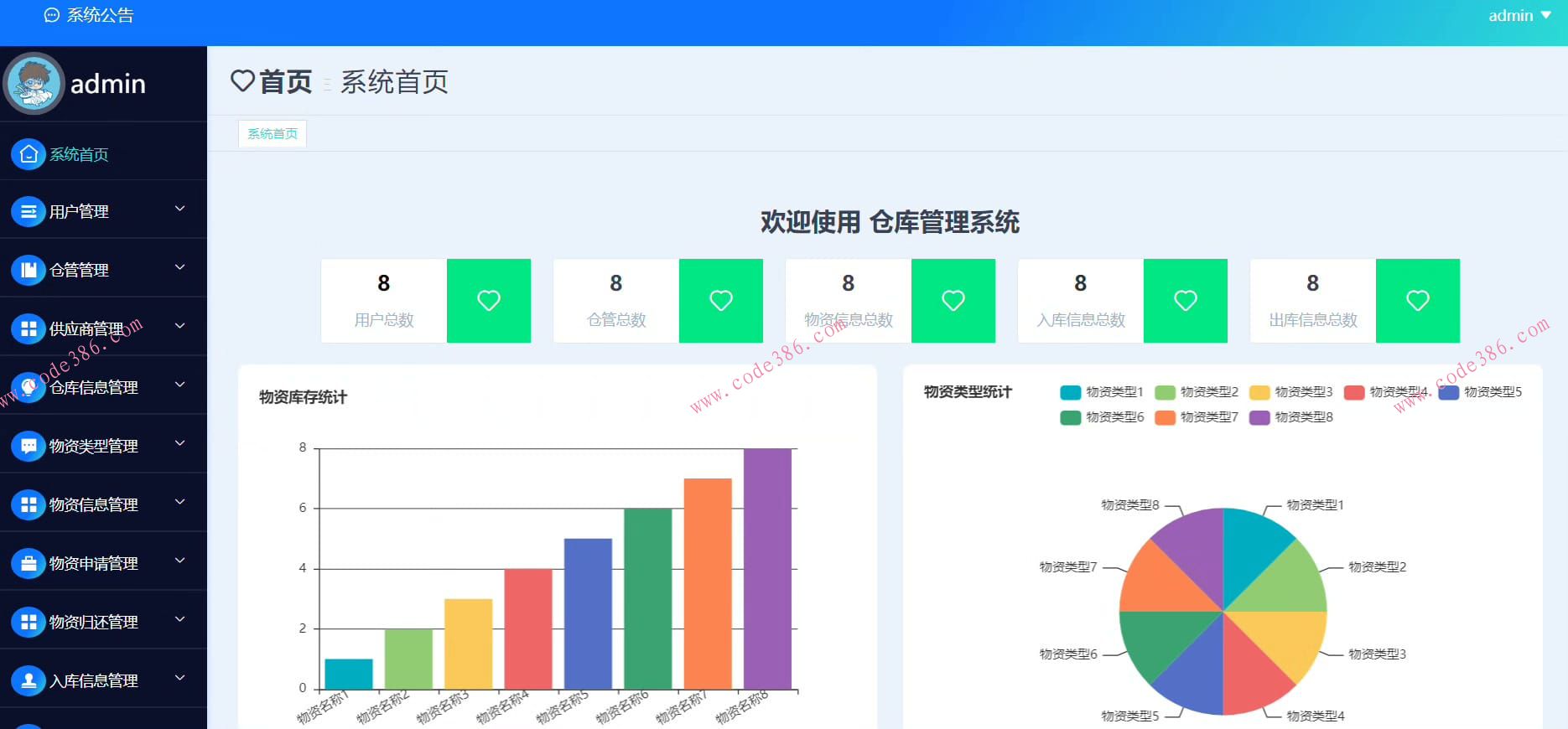Click heart icon on 出库信息总数 card
Screen dimensions: 1568x729
pyautogui.click(x=1417, y=301)
